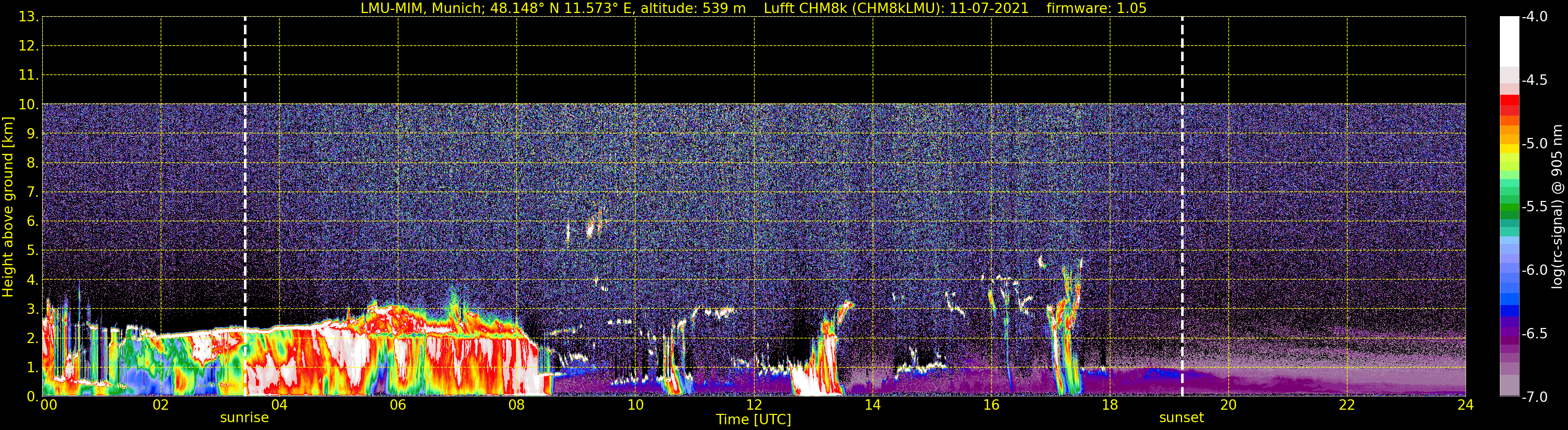Click the plot title naming LMU-MIM, Munich
This screenshot has width=1568, height=430.
tap(754, 8)
